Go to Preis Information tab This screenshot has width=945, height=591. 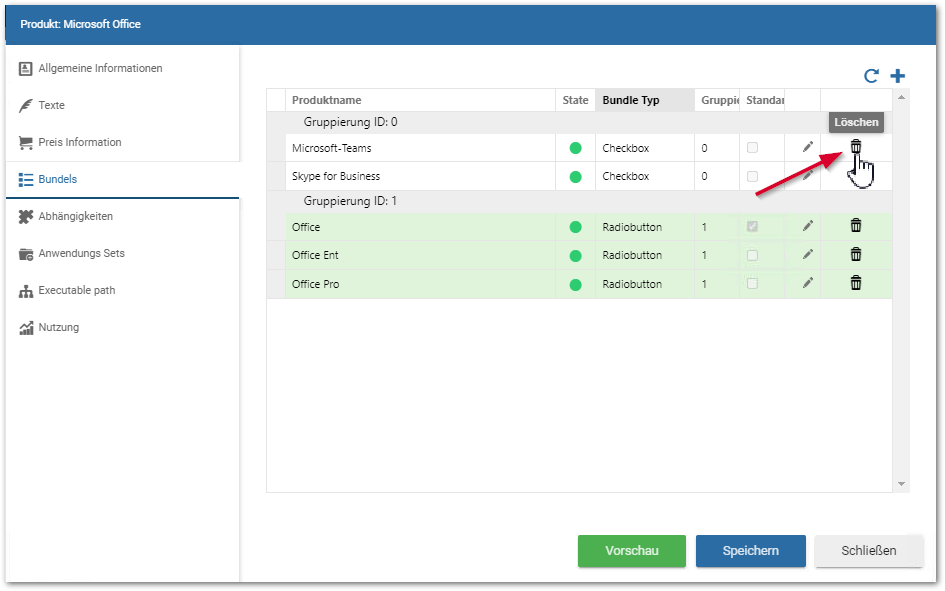point(122,143)
